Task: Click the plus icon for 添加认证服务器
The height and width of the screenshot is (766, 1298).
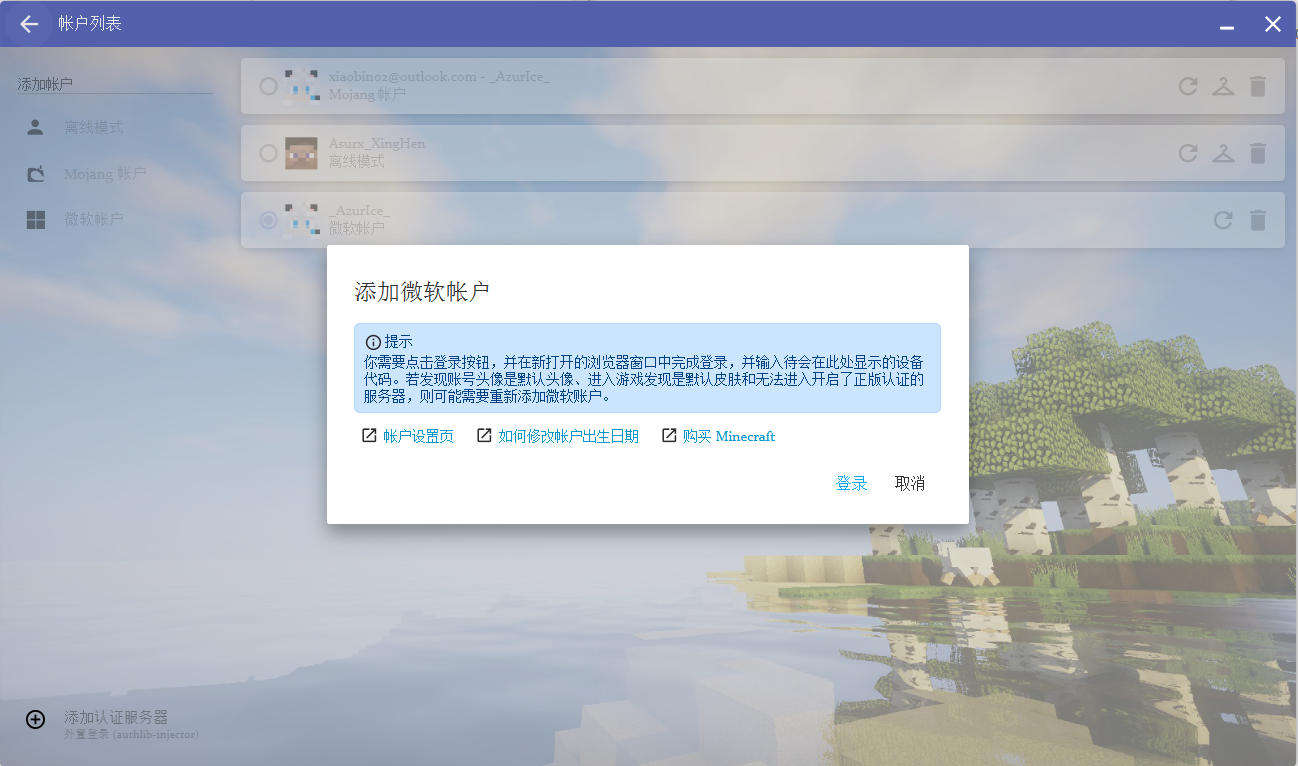Action: coord(35,719)
